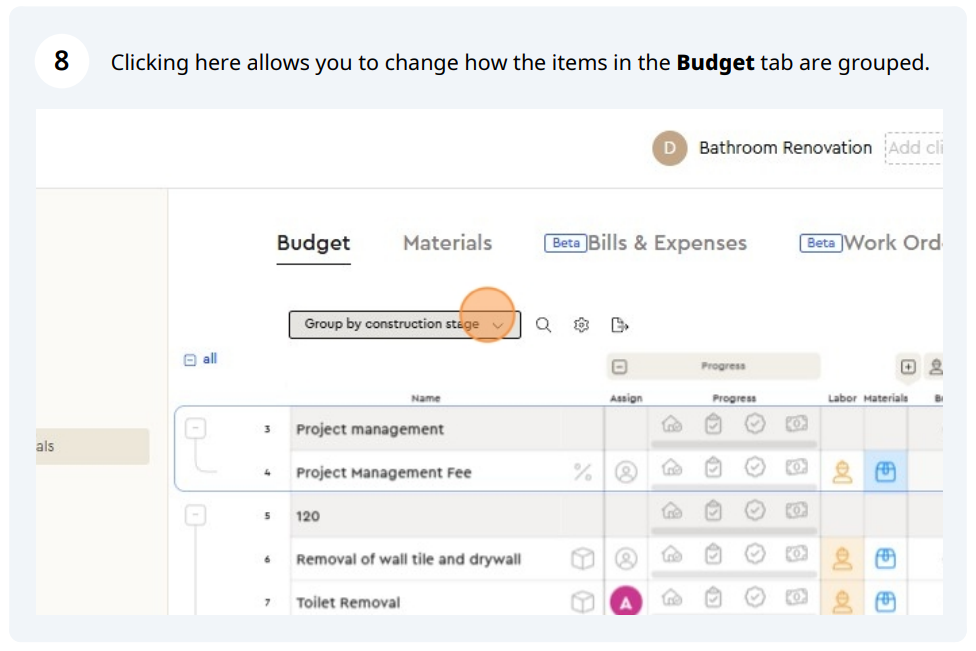Collapse the 120 group
This screenshot has height=651, width=976.
click(196, 515)
